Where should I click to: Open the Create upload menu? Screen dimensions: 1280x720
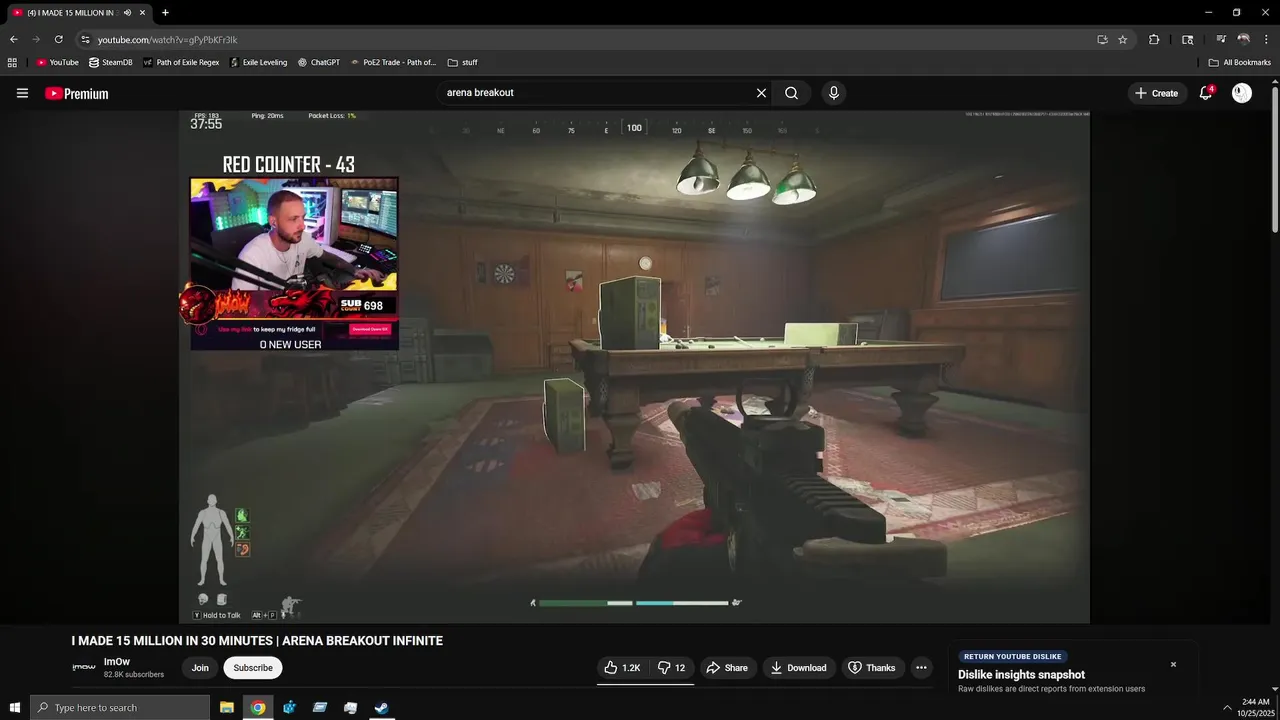pyautogui.click(x=1156, y=93)
